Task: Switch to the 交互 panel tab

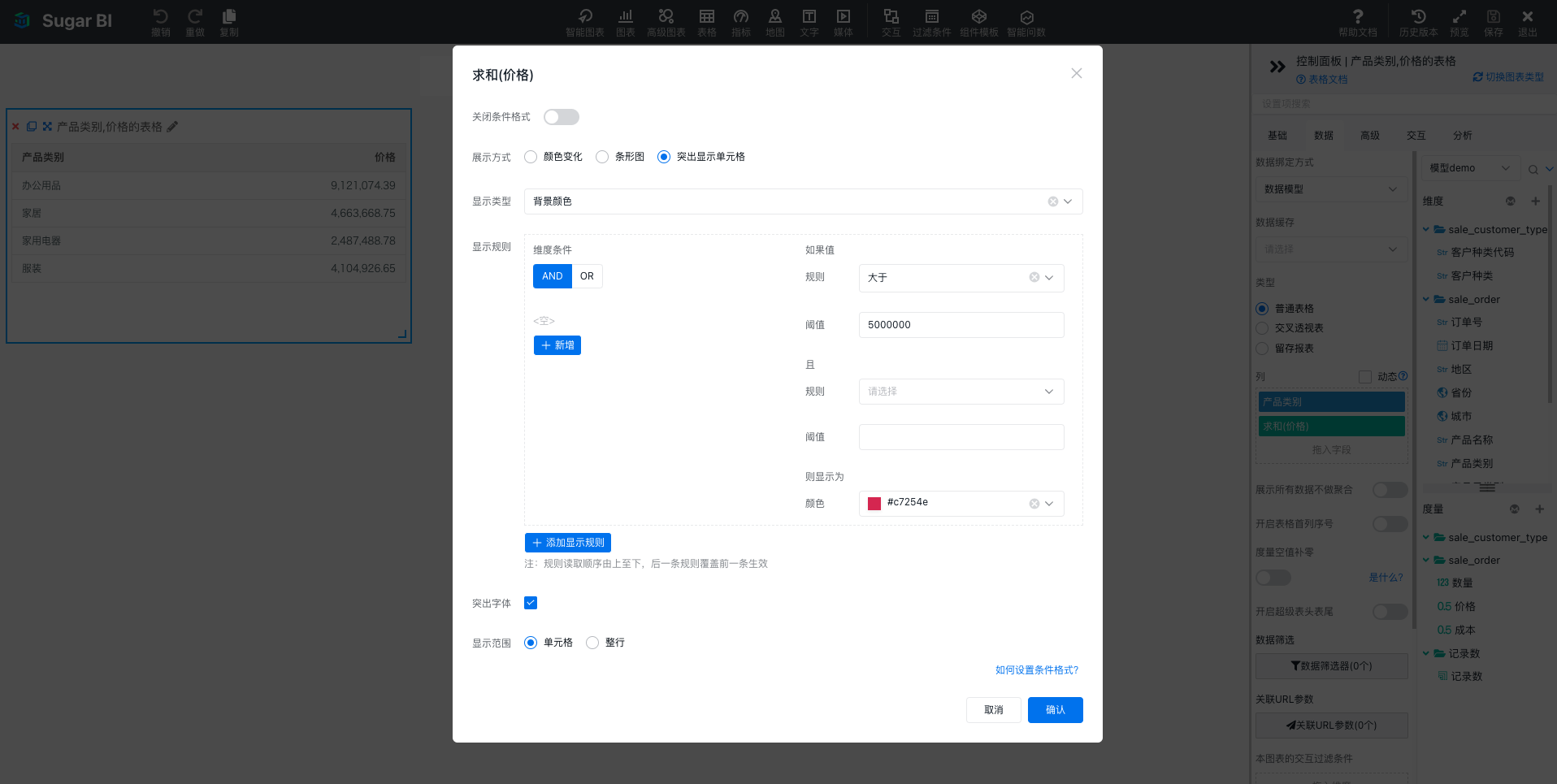Action: 1416,136
